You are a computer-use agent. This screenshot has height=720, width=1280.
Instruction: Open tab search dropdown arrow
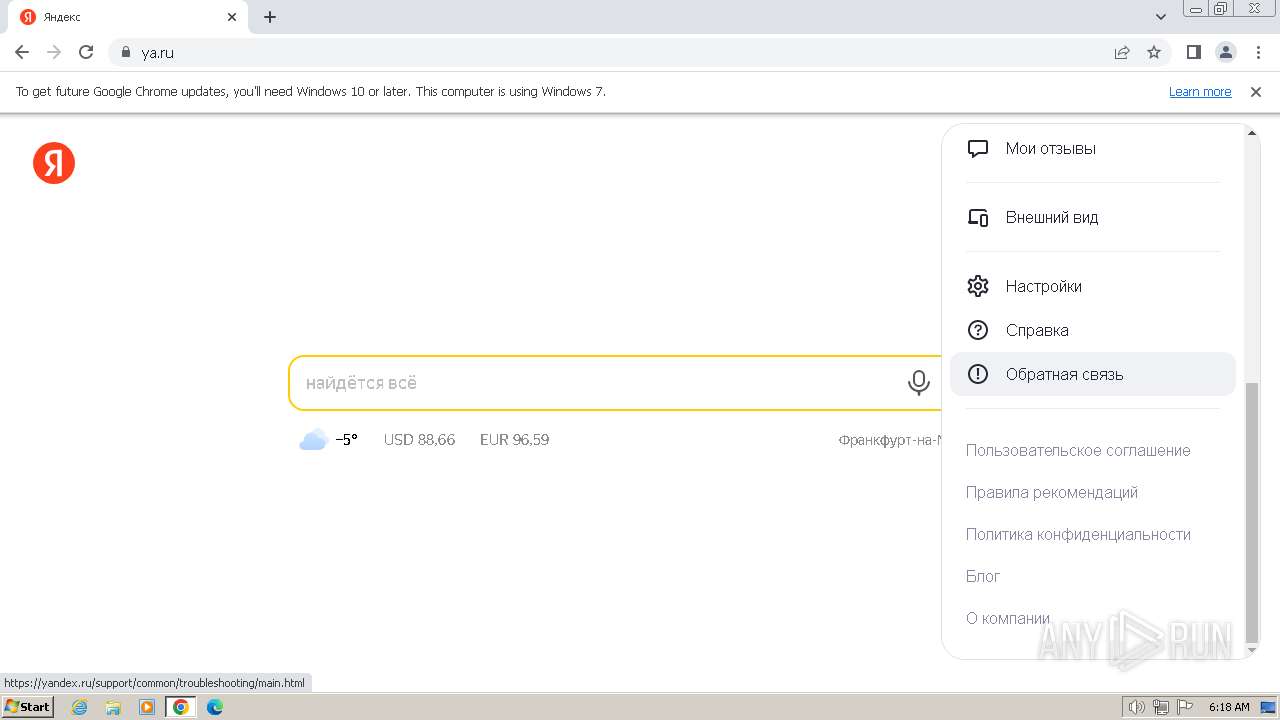tap(1161, 17)
